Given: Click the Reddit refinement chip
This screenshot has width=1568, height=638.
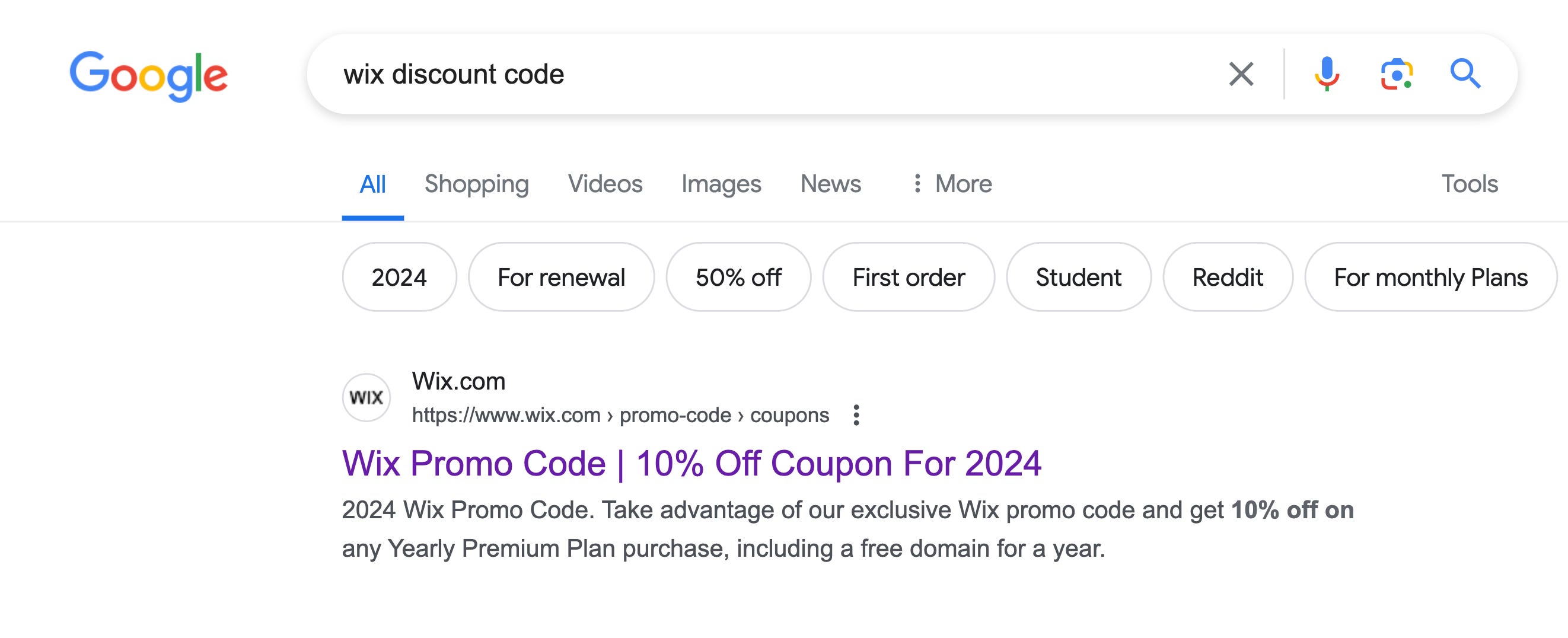Looking at the screenshot, I should pyautogui.click(x=1227, y=277).
